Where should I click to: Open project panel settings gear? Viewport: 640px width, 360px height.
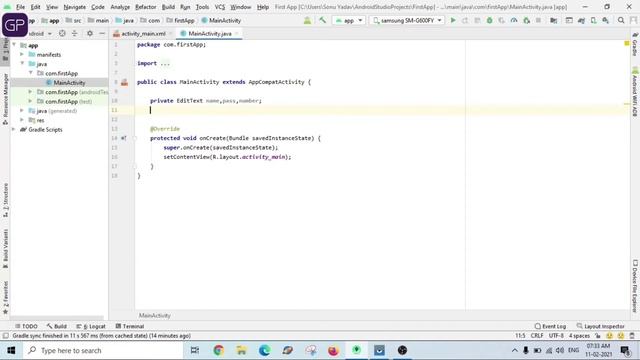click(x=90, y=33)
